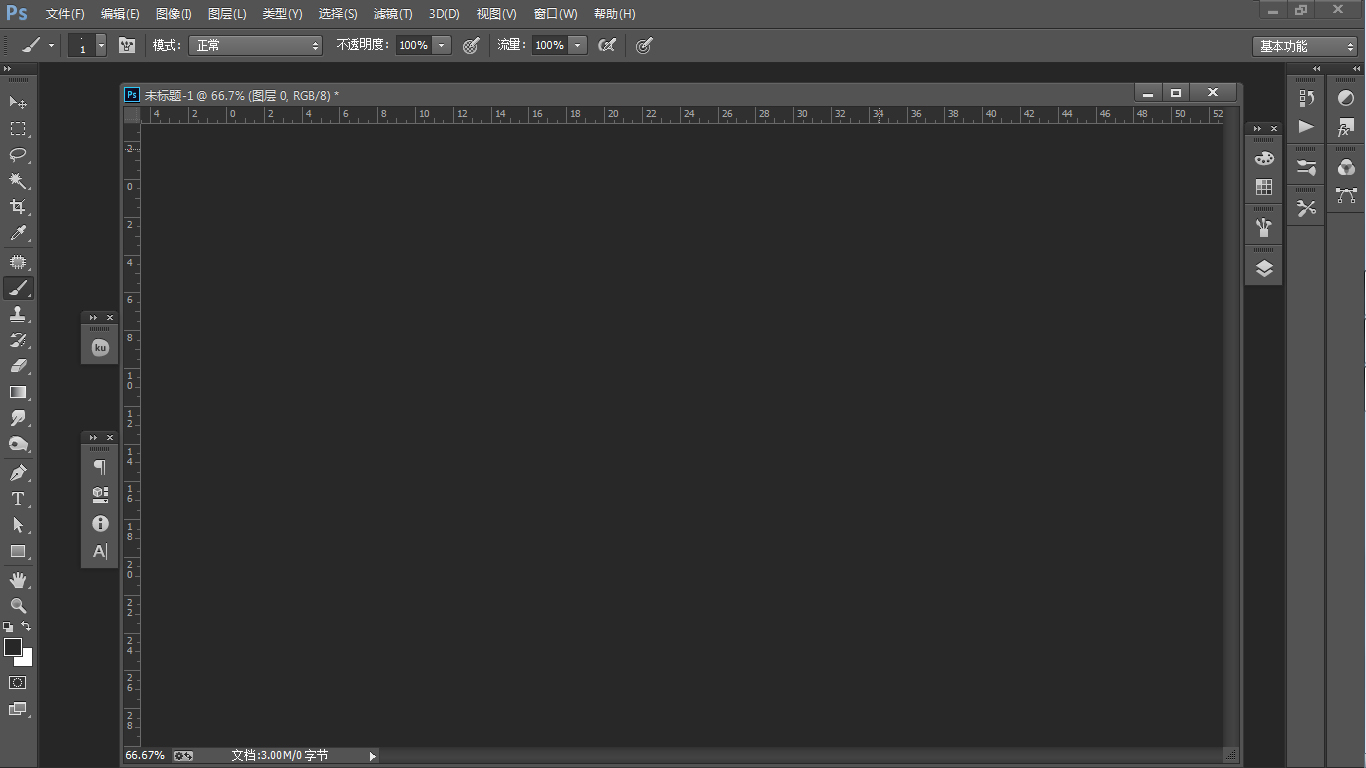Select the Gradient tool
The height and width of the screenshot is (768, 1366).
click(18, 392)
